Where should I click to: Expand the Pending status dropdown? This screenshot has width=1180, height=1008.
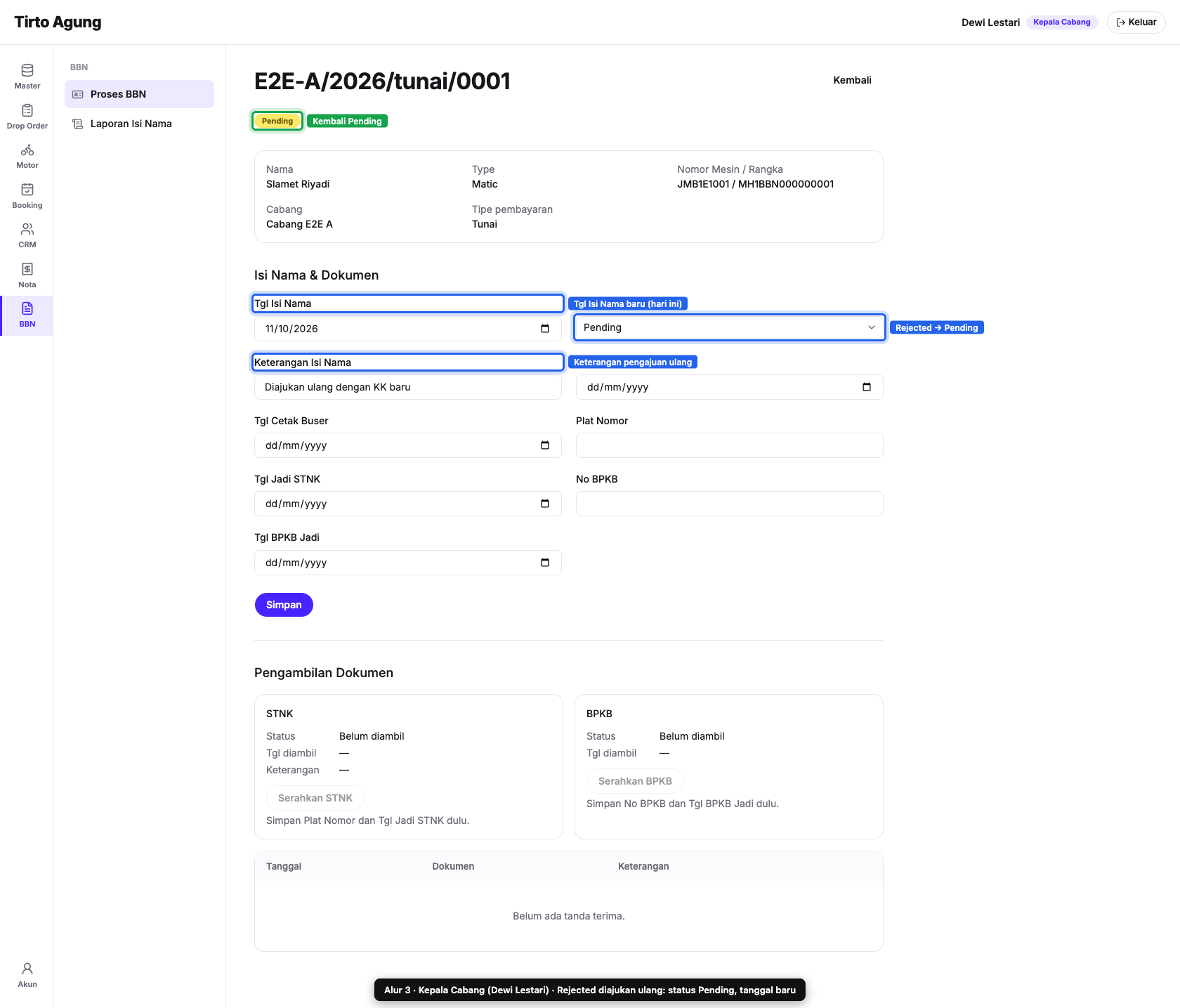pos(729,327)
